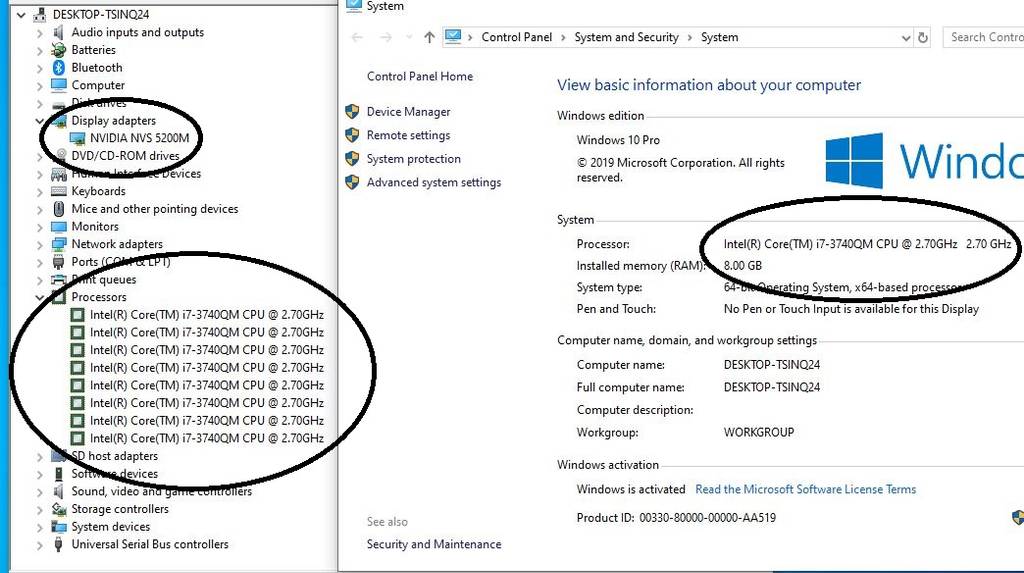This screenshot has width=1024, height=573.
Task: Open Device Manager link
Action: click(x=409, y=112)
